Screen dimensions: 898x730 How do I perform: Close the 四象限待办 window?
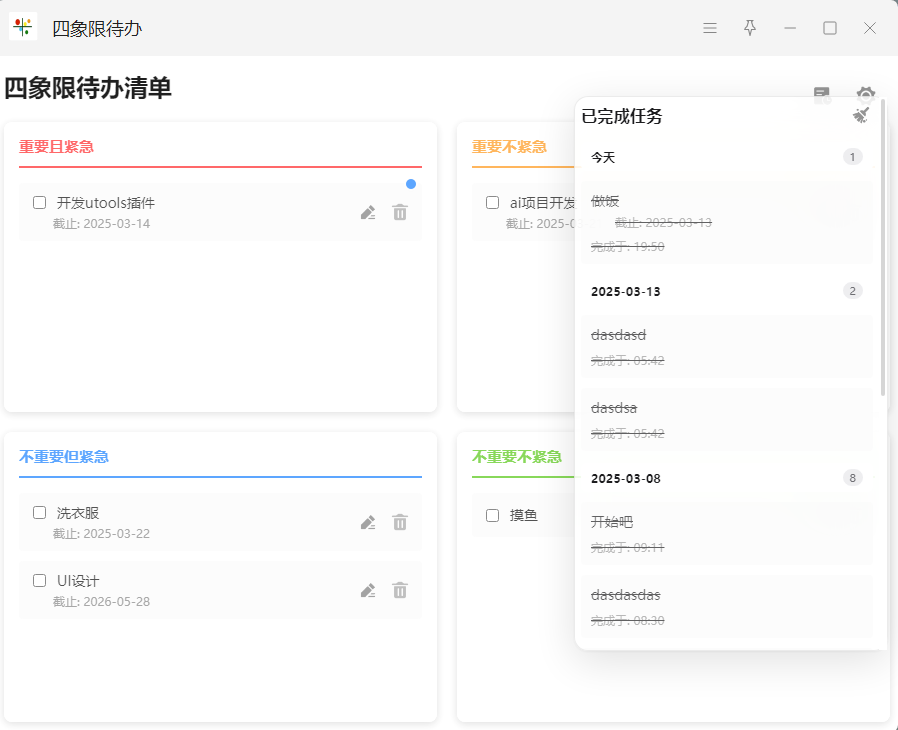[870, 28]
